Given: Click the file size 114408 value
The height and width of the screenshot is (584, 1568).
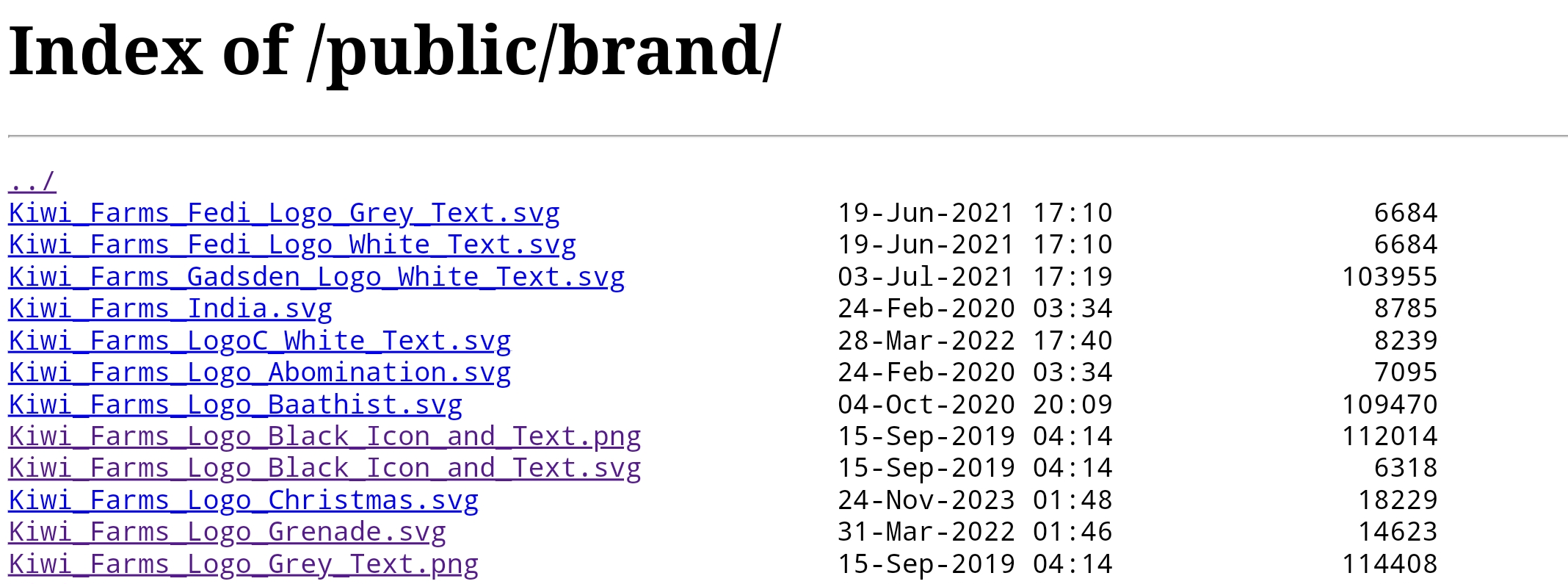Looking at the screenshot, I should [1390, 564].
